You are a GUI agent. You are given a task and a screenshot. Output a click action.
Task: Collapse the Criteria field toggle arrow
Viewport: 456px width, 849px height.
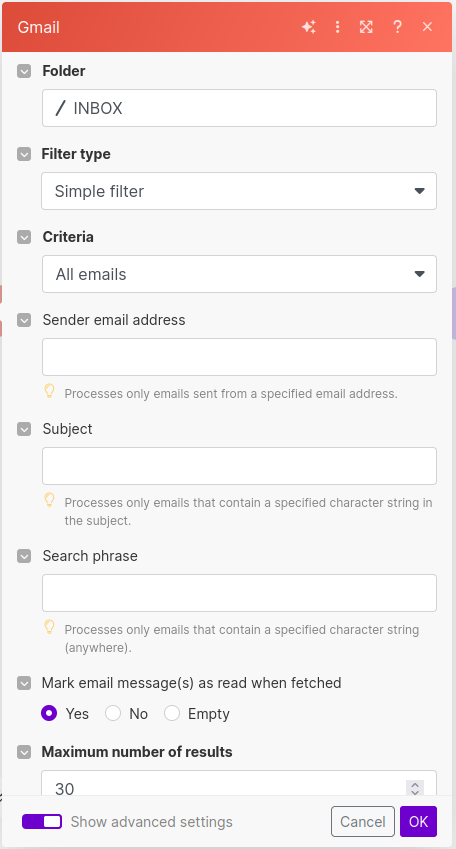pos(24,237)
